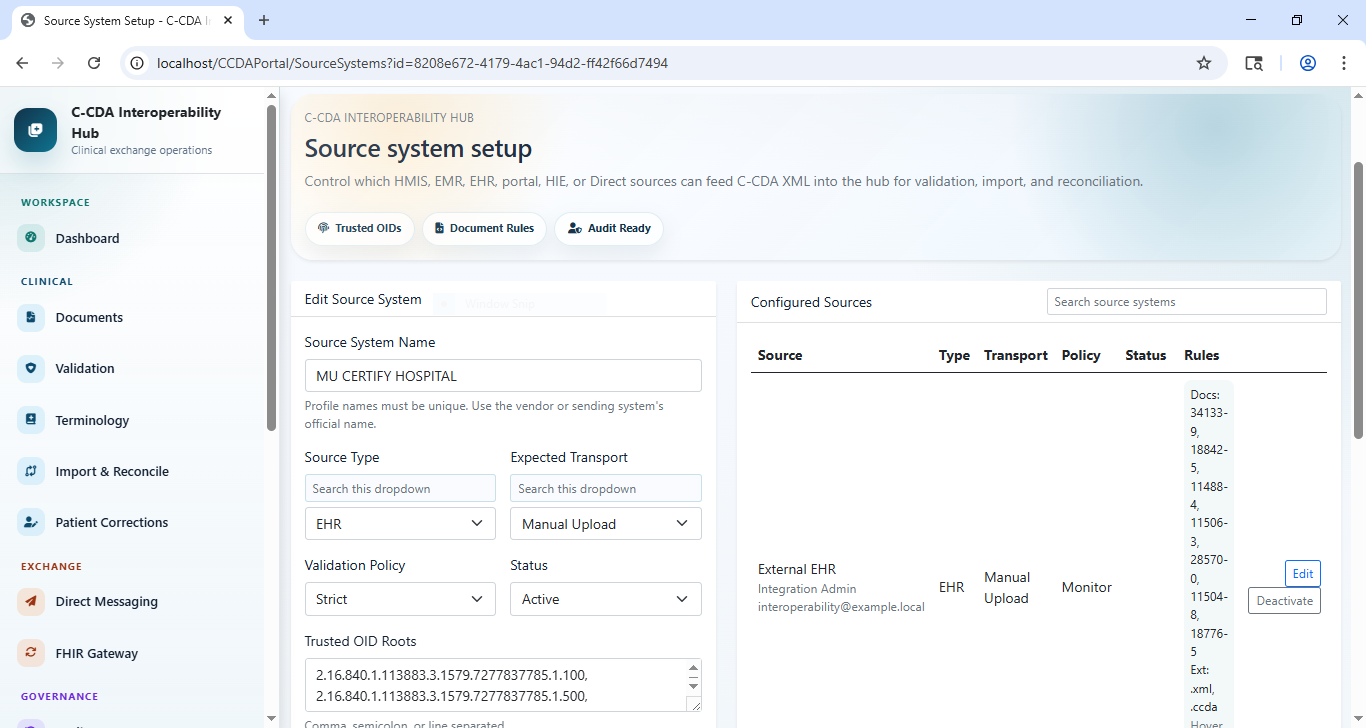1366x728 pixels.
Task: Click the Validation shield icon
Action: click(x=31, y=368)
